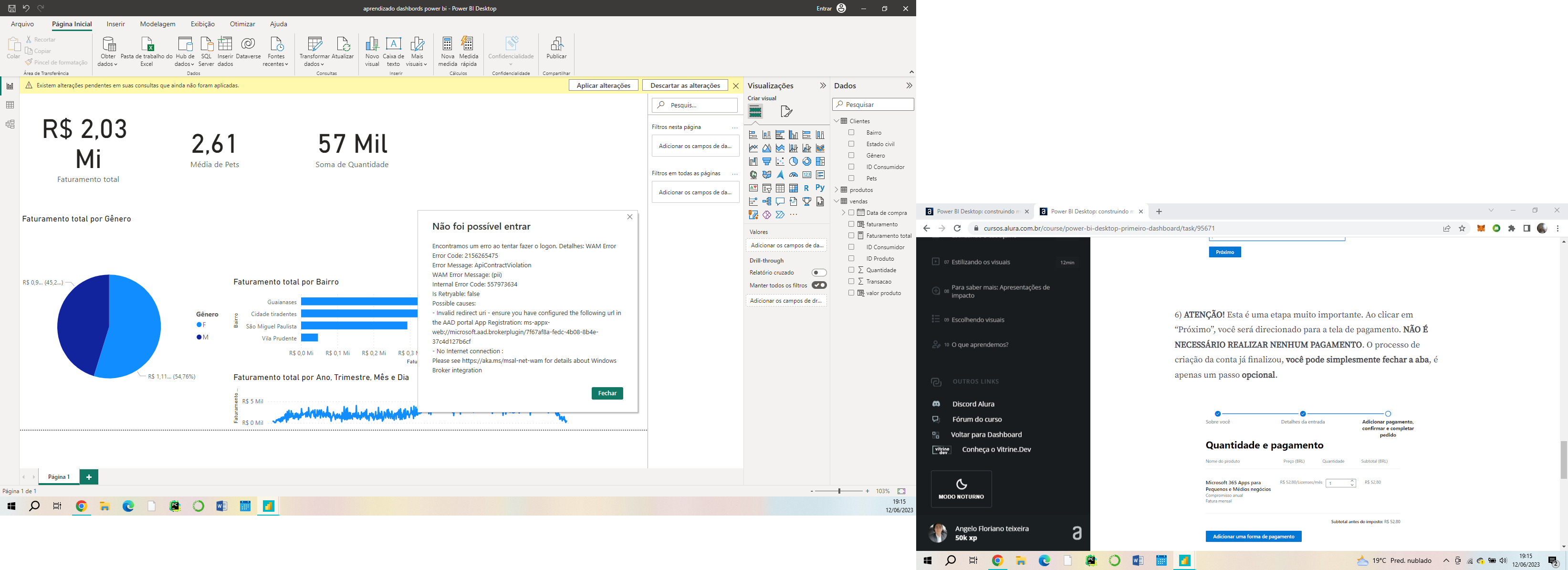The image size is (1568, 570).
Task: Check the Gênero field
Action: [852, 155]
